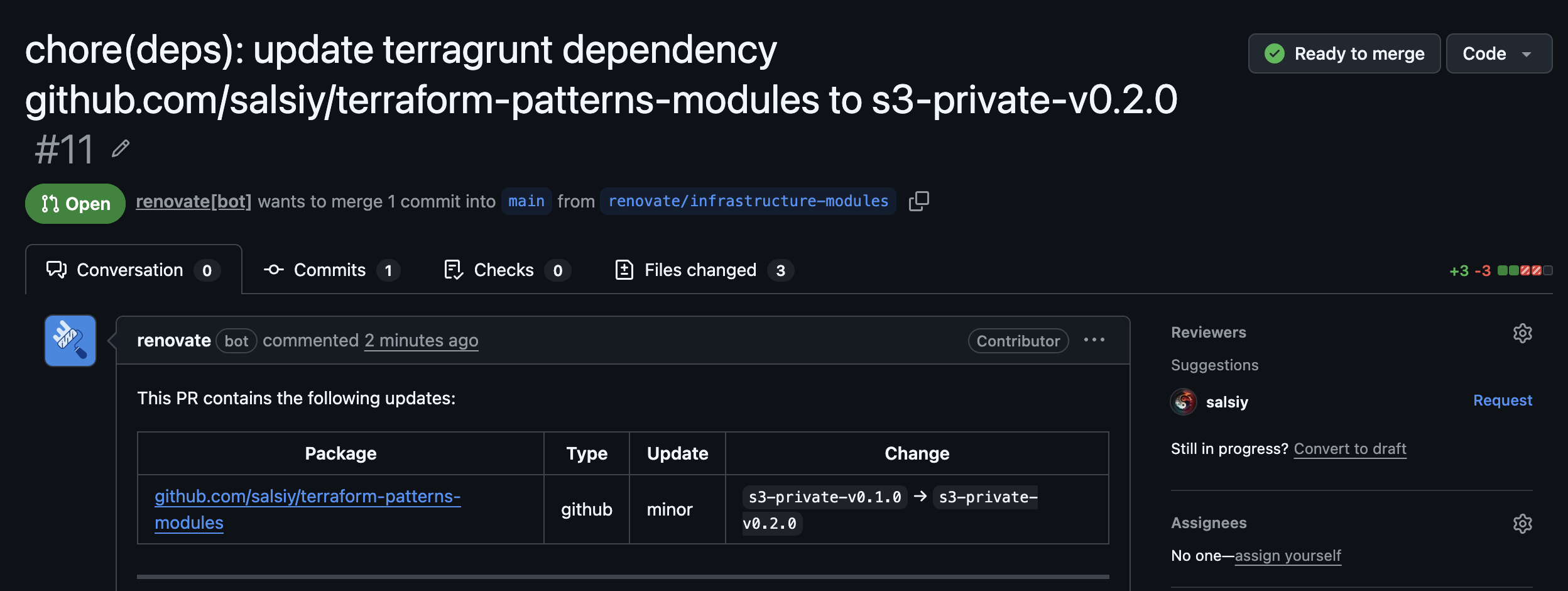
Task: Click the assign yourself link
Action: coord(1288,556)
